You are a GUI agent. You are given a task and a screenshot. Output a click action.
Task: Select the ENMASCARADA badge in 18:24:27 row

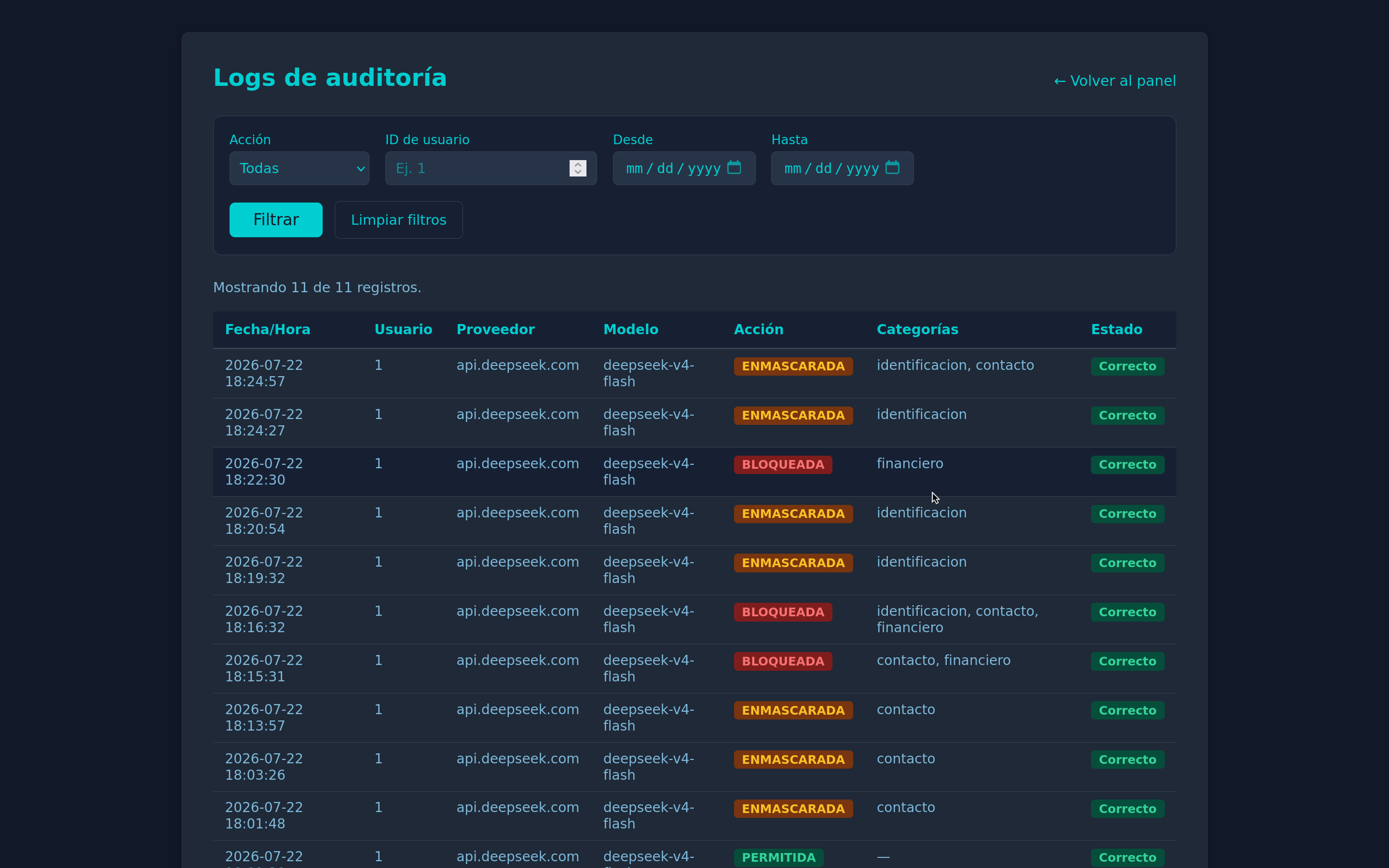(x=793, y=416)
